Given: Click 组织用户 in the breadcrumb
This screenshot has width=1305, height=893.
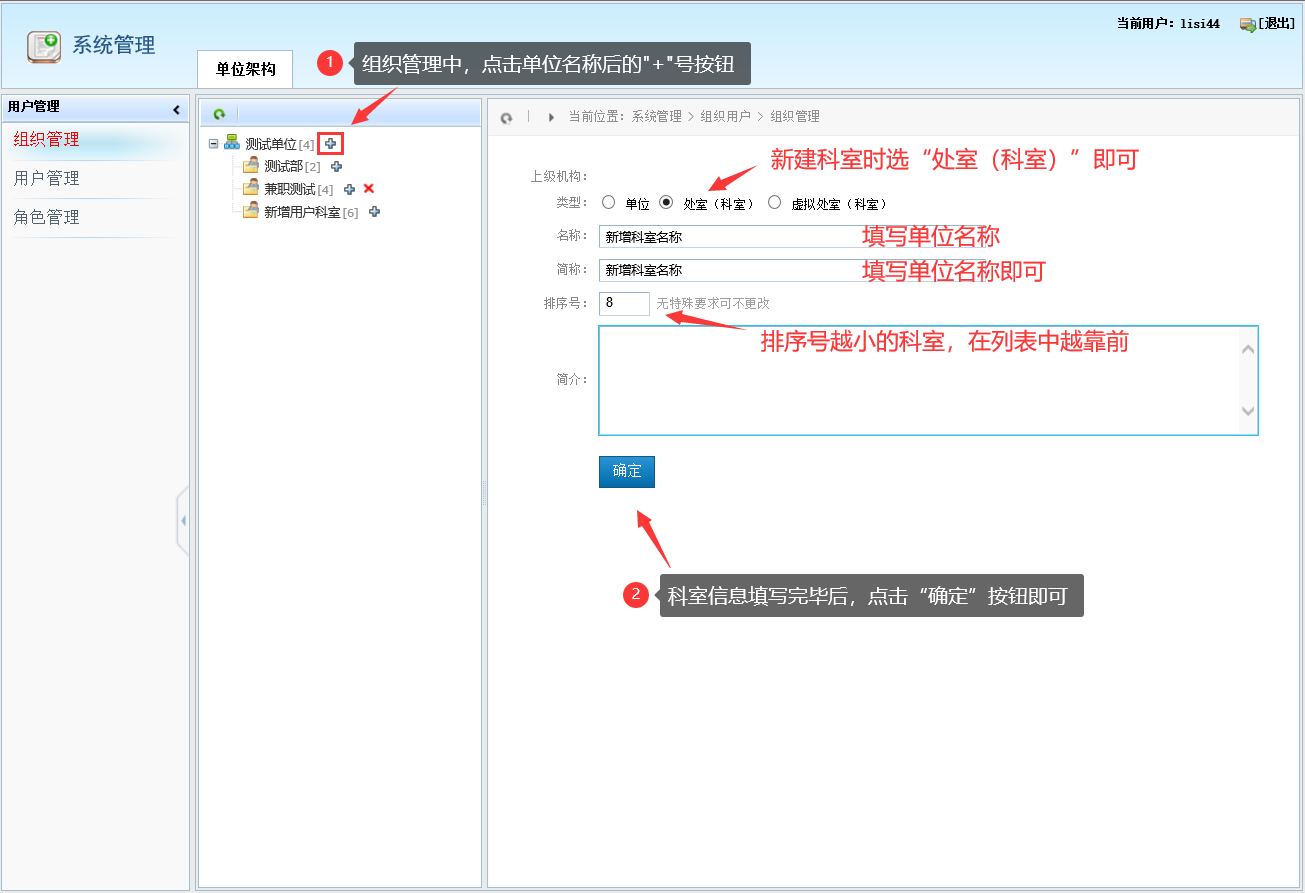Looking at the screenshot, I should click(725, 117).
